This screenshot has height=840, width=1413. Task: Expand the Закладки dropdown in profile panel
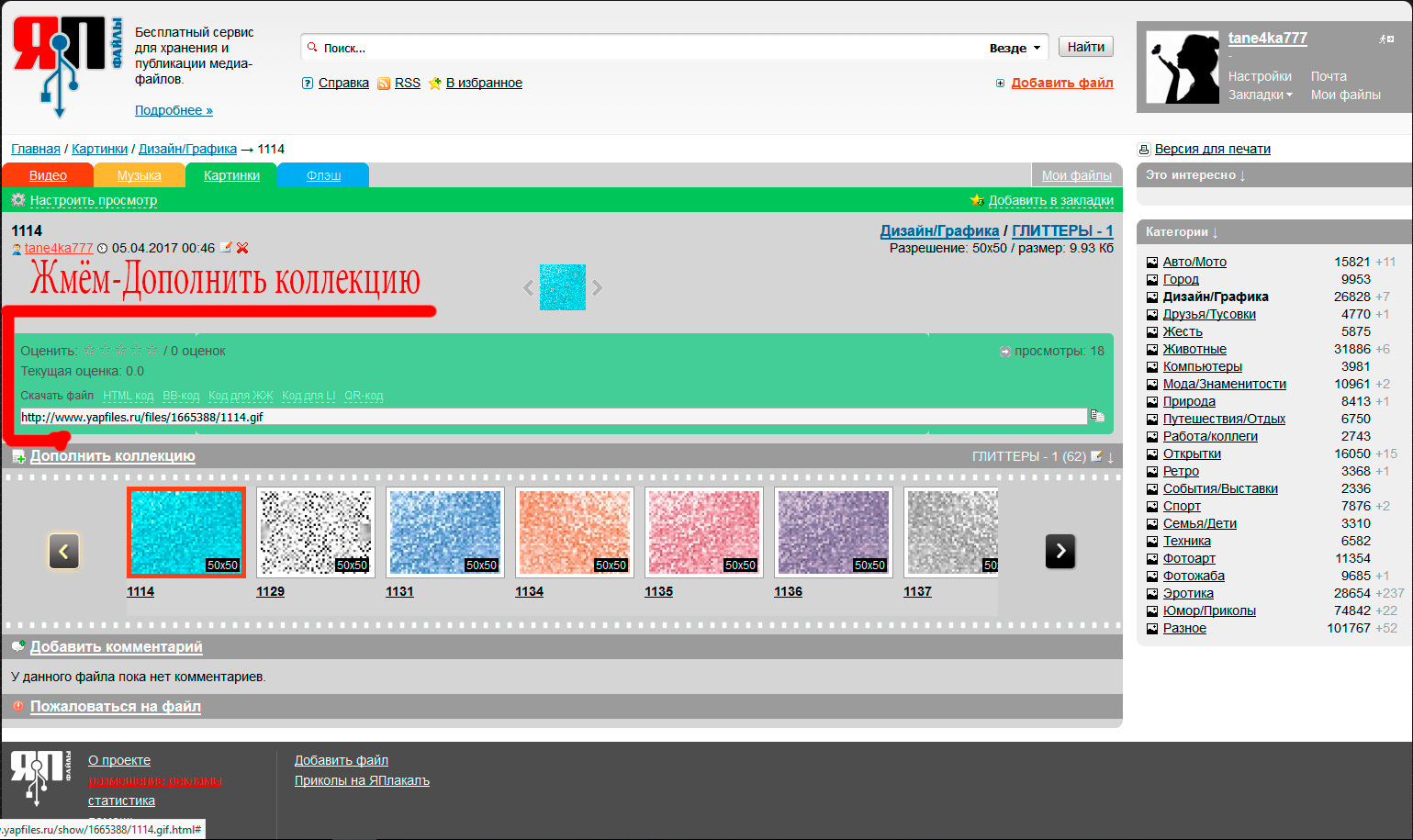1260,95
